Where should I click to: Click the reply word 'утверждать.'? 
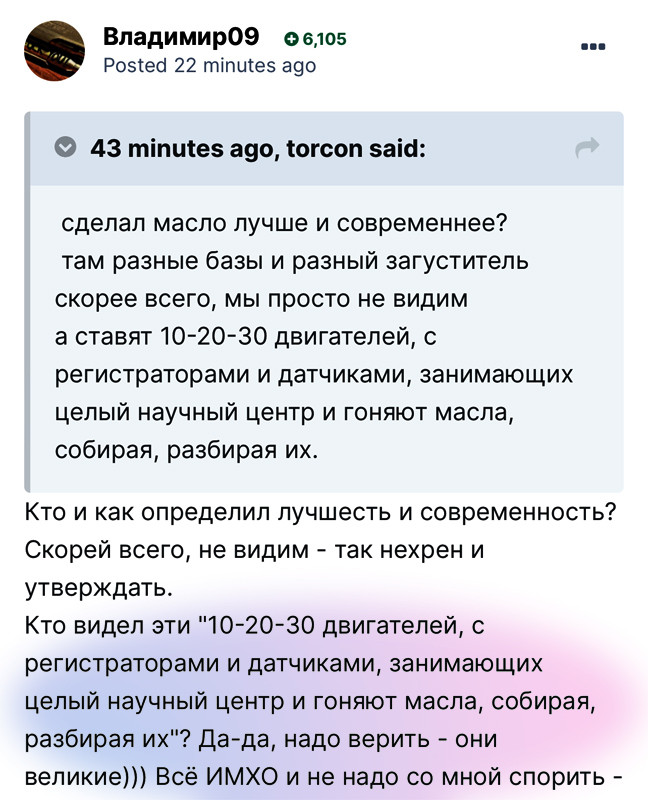tap(99, 588)
